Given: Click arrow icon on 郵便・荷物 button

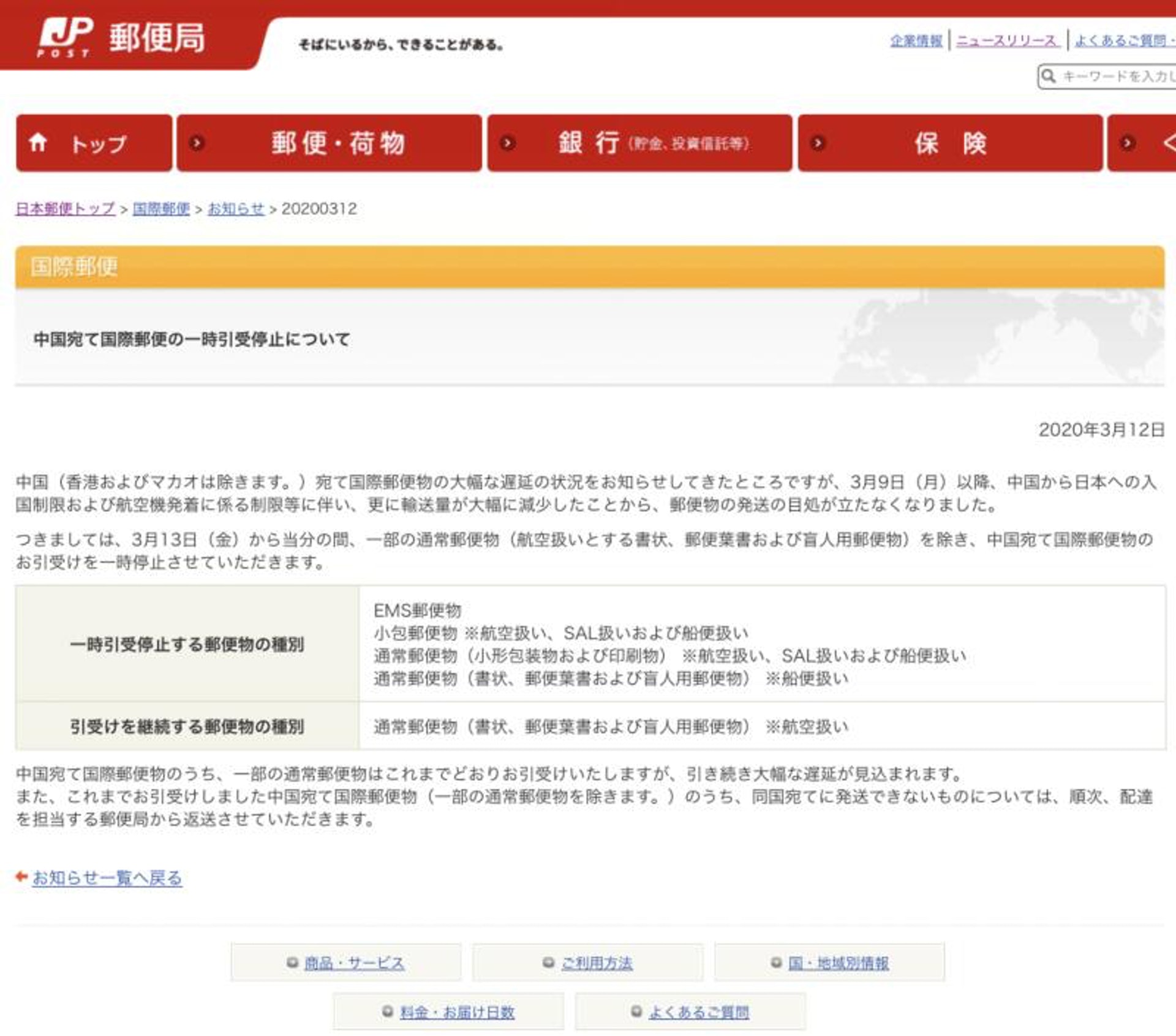Looking at the screenshot, I should click(197, 143).
